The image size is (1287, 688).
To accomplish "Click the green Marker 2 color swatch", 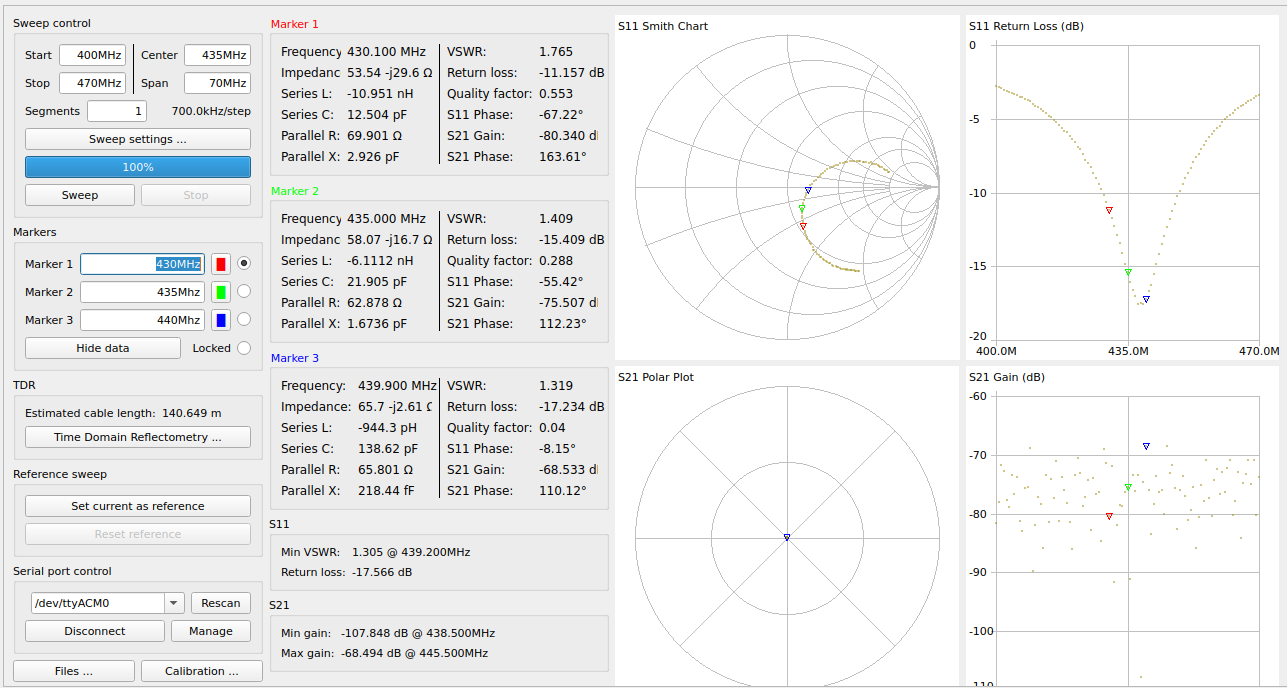I will point(220,292).
